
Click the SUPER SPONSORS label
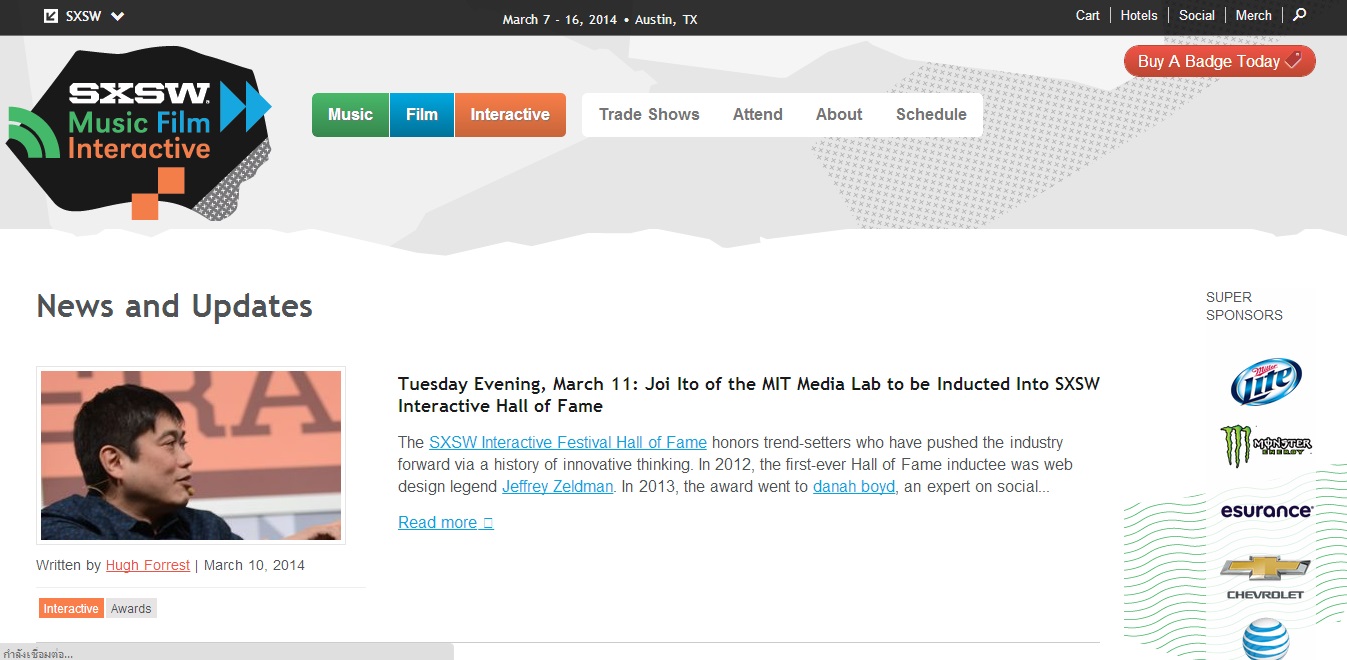point(1244,306)
